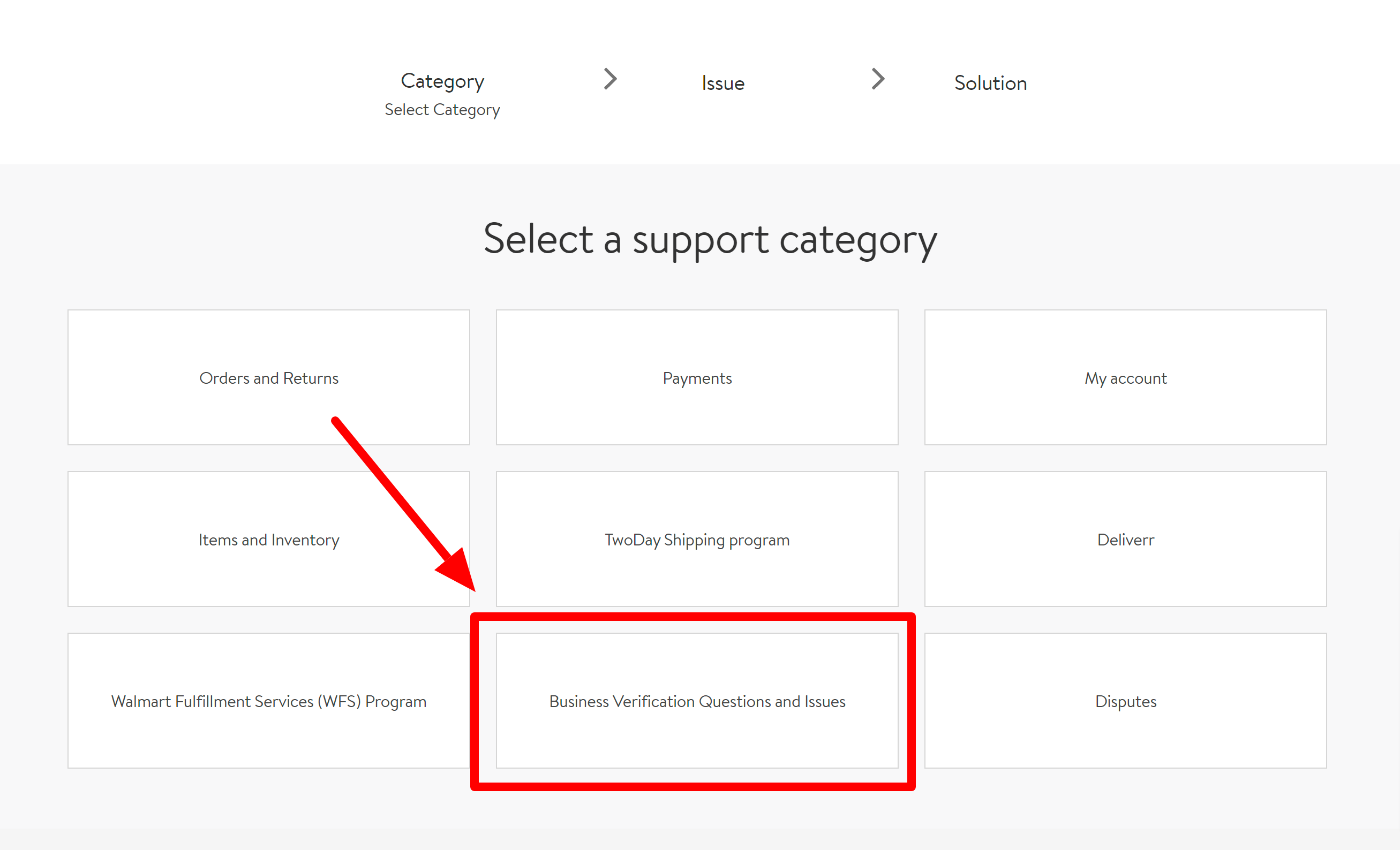Image resolution: width=1400 pixels, height=850 pixels.
Task: Click the Category step in breadcrumb
Action: point(442,82)
